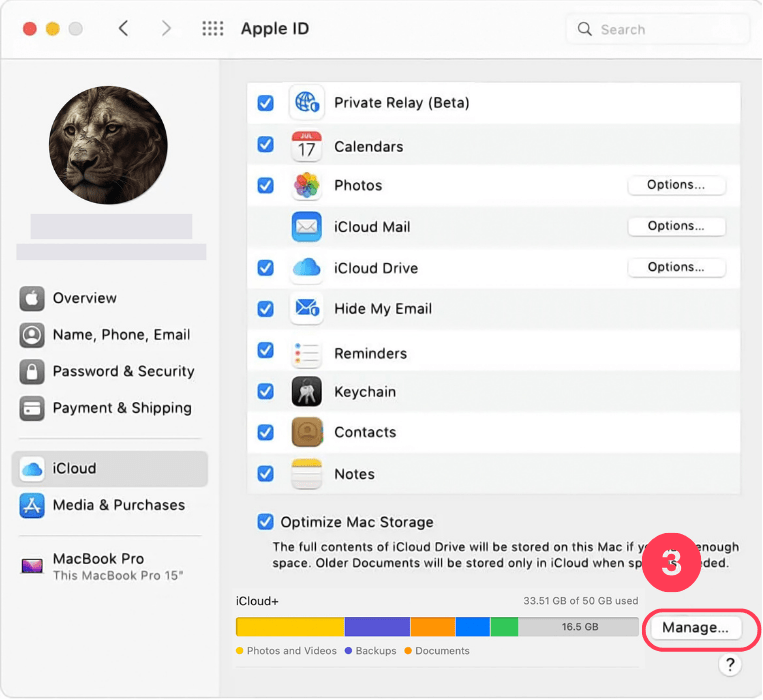Screen dimensions: 763x700
Task: Select iCloud in the sidebar
Action: click(110, 468)
